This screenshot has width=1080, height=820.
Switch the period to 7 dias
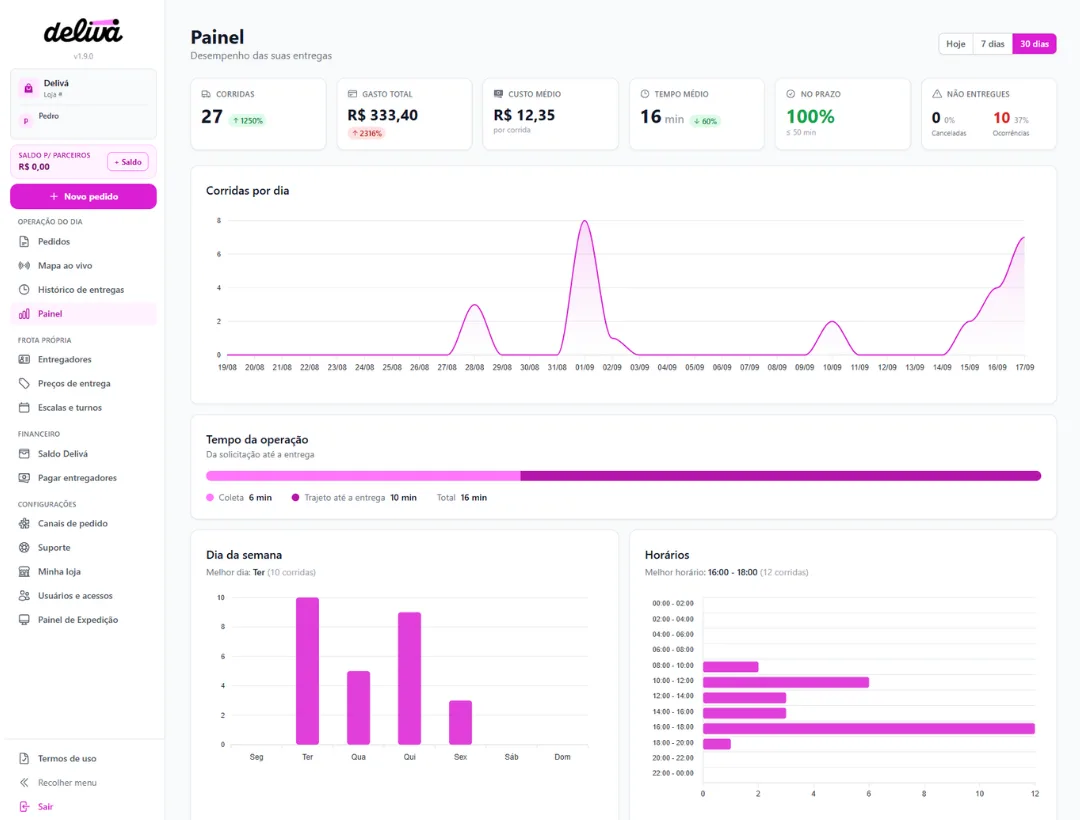993,44
